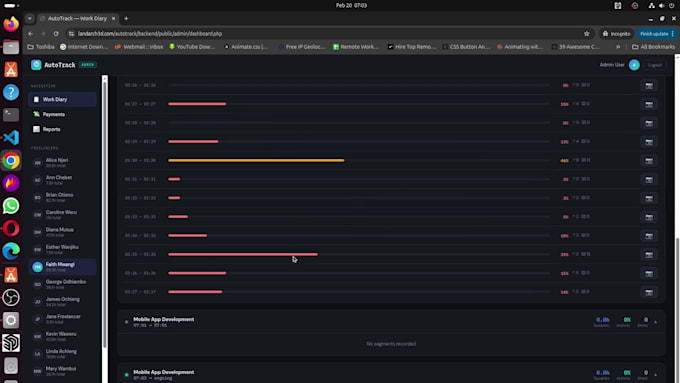This screenshot has height=383, width=680.
Task: Open the Payments section
Action: tap(62, 115)
